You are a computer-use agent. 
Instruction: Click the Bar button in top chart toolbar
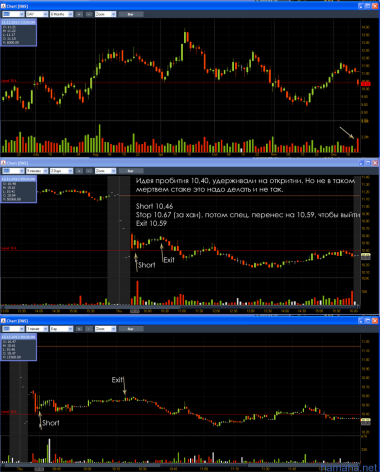[131, 14]
